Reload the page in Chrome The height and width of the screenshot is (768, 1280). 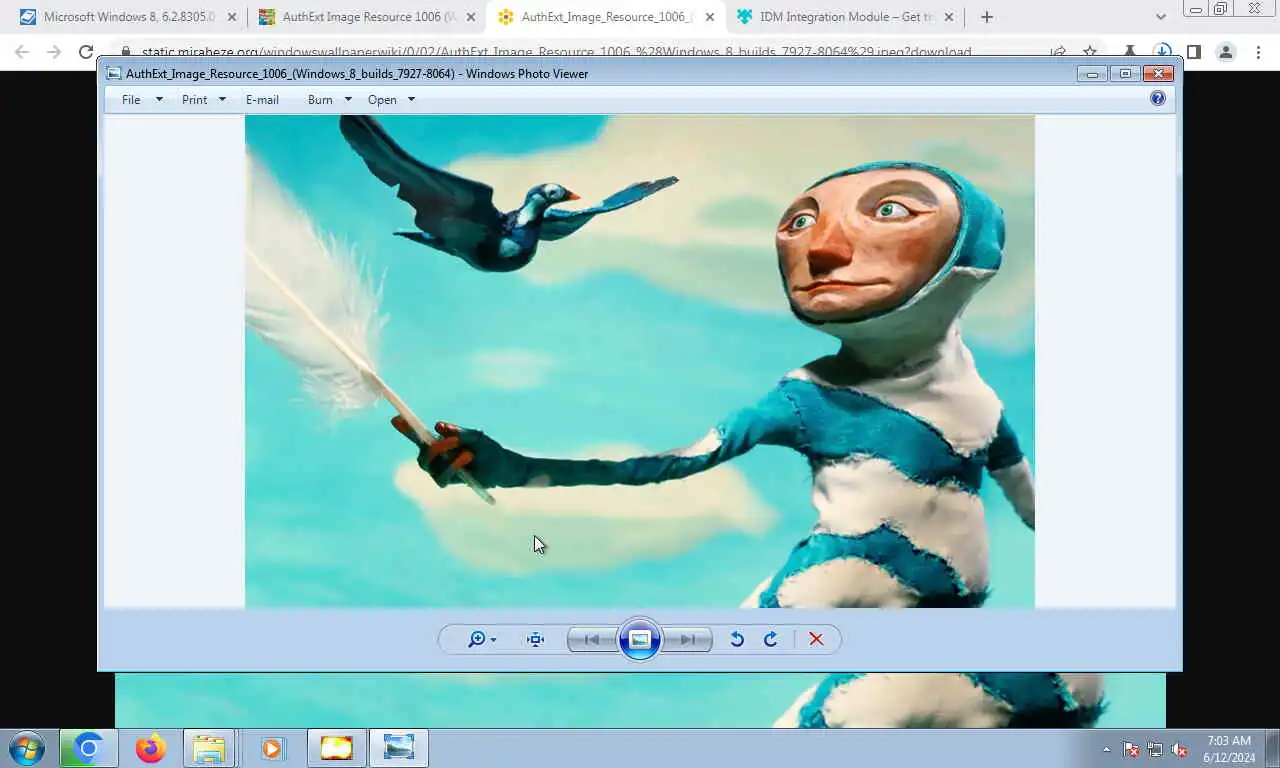[x=86, y=52]
